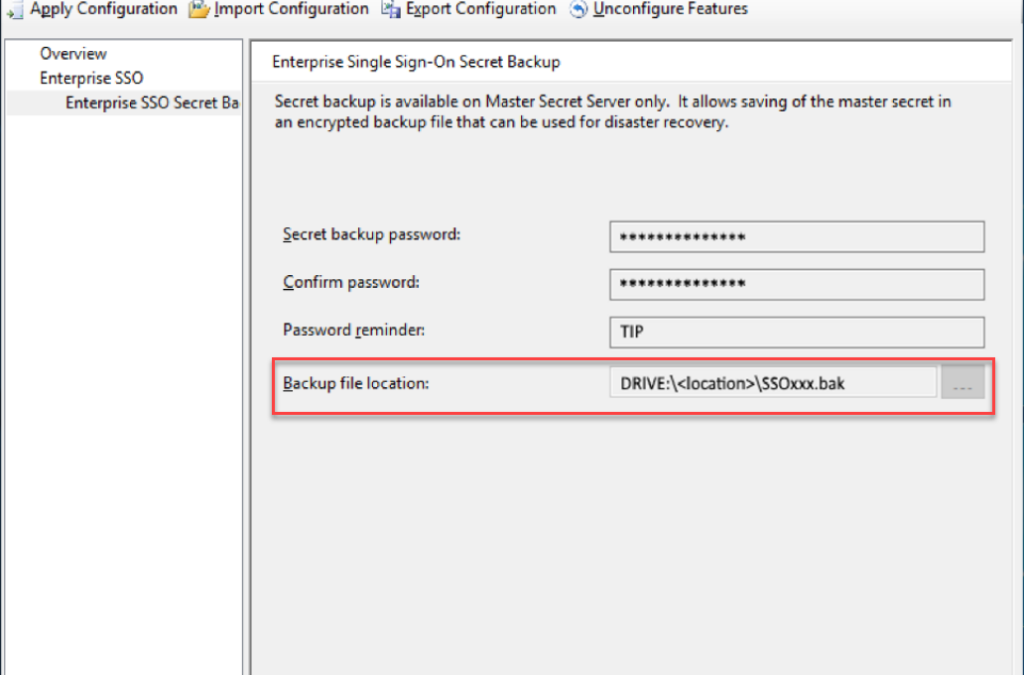Click the Export Configuration icon
The image size is (1024, 675).
pyautogui.click(x=391, y=9)
